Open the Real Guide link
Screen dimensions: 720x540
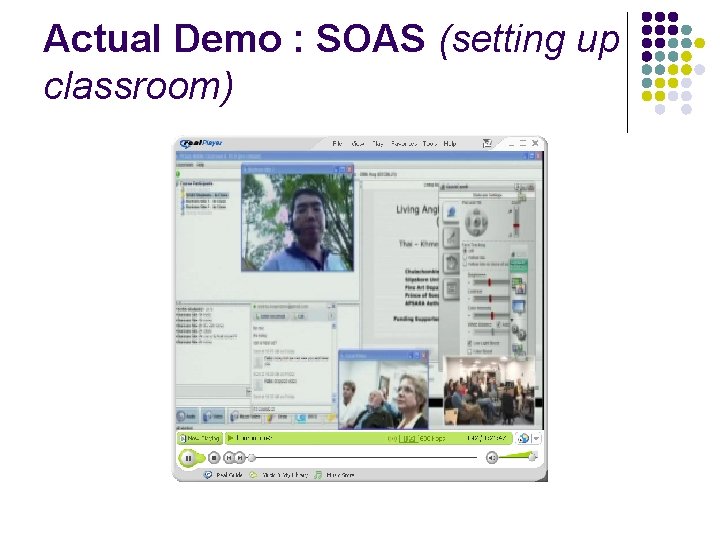[x=224, y=475]
